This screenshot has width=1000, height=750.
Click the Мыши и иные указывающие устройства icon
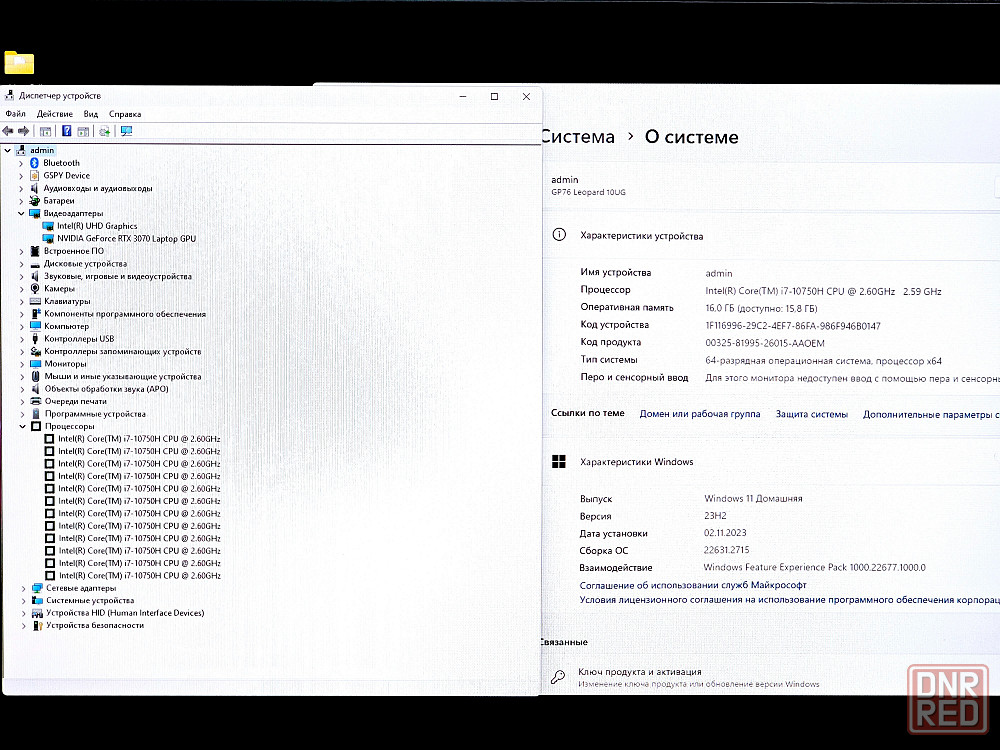(35, 376)
